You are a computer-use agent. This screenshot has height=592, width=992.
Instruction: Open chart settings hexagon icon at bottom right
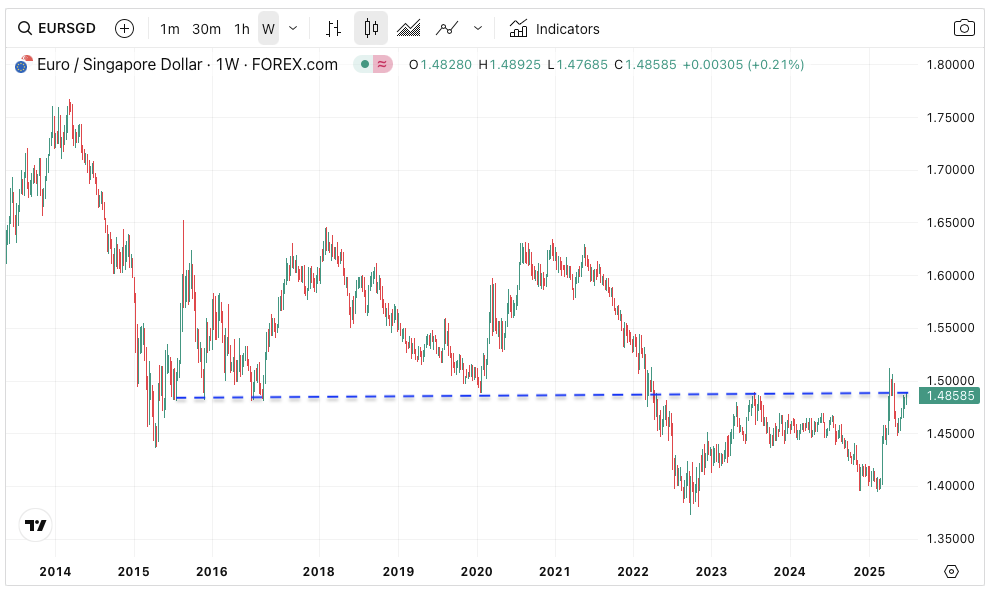(951, 571)
